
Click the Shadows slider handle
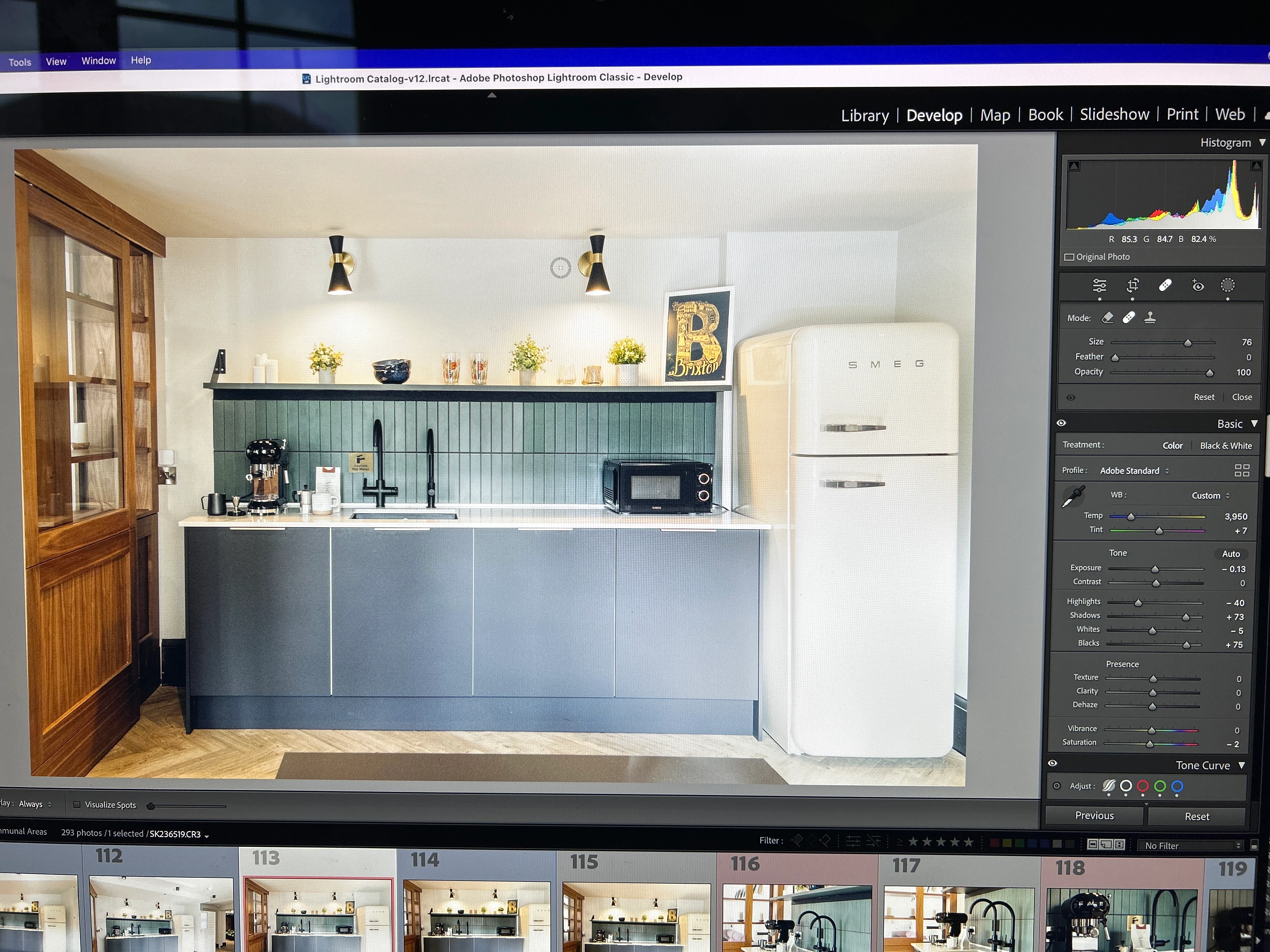1186,617
